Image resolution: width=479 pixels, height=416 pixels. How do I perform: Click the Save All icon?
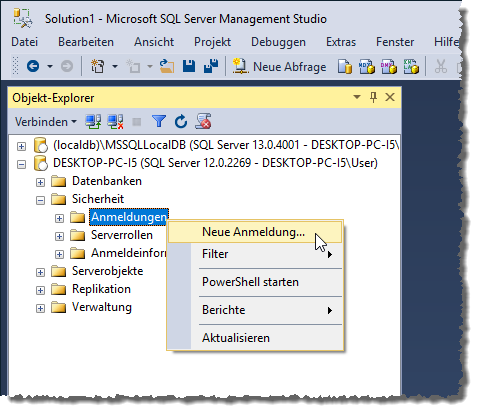(x=211, y=66)
